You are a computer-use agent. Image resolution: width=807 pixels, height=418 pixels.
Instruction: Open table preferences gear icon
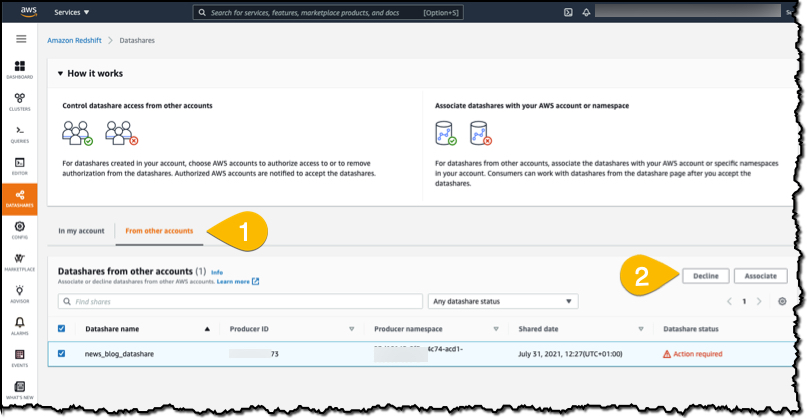click(782, 302)
